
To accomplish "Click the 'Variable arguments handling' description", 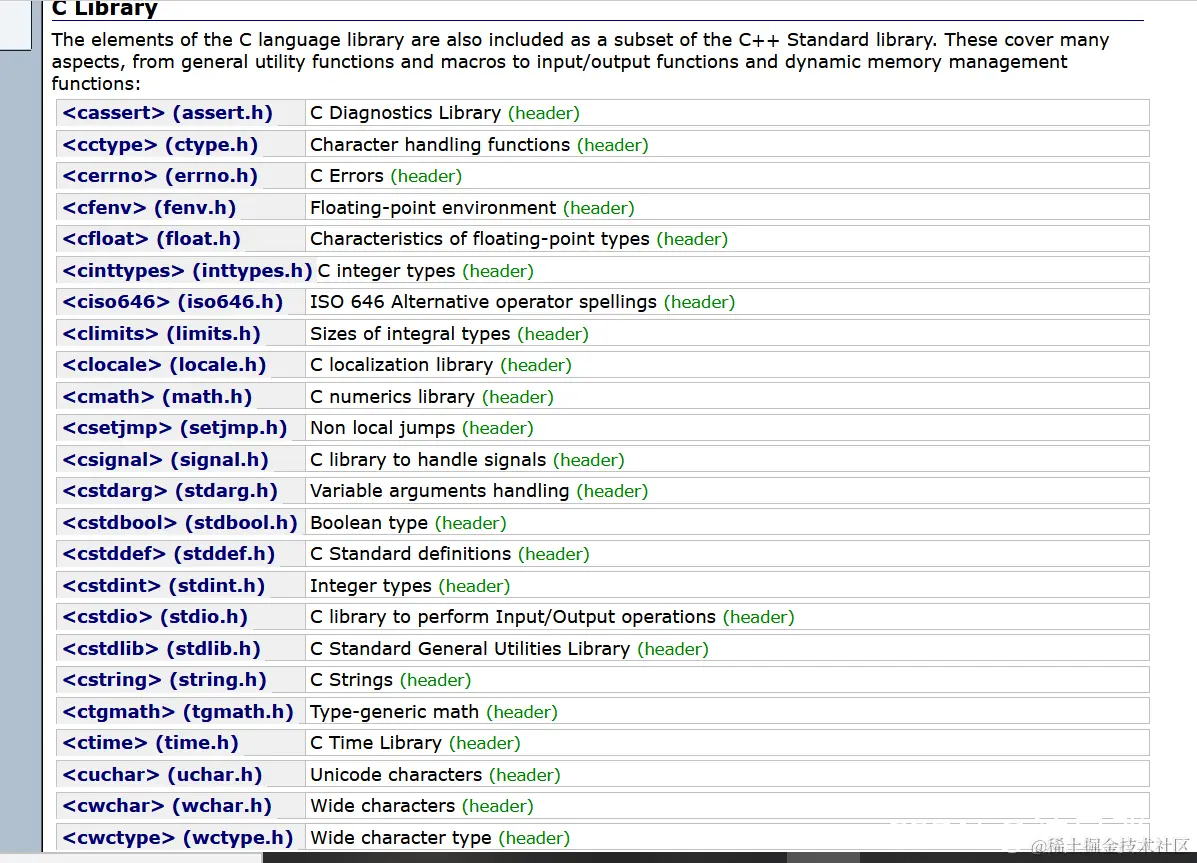I will pyautogui.click(x=440, y=491).
